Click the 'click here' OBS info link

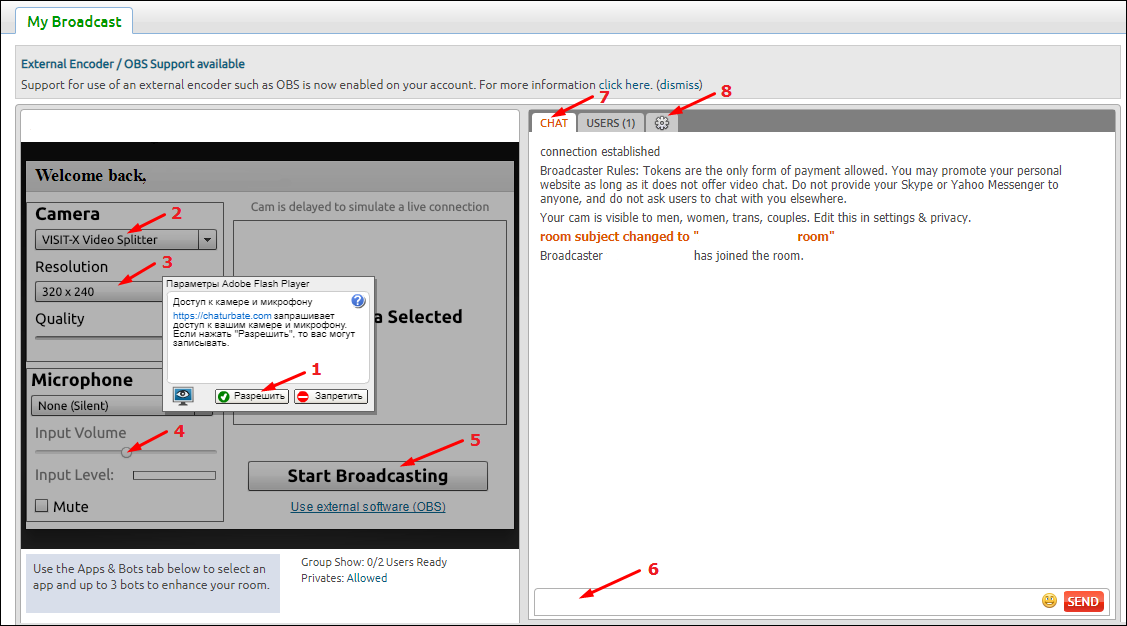625,85
